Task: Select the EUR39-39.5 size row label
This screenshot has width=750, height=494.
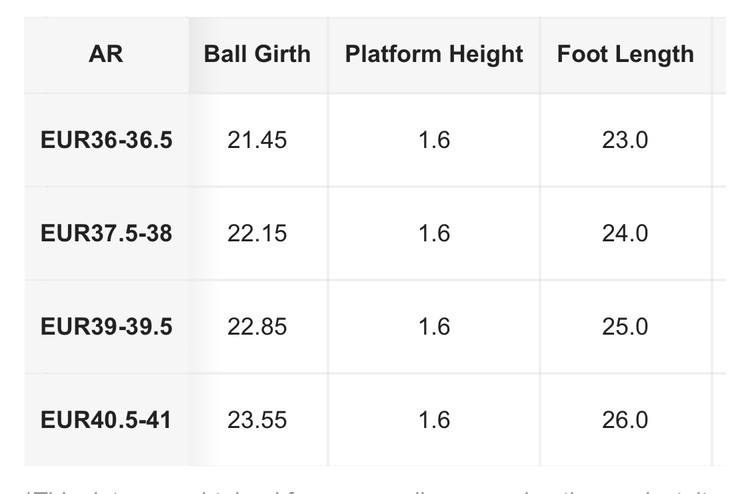Action: point(106,327)
